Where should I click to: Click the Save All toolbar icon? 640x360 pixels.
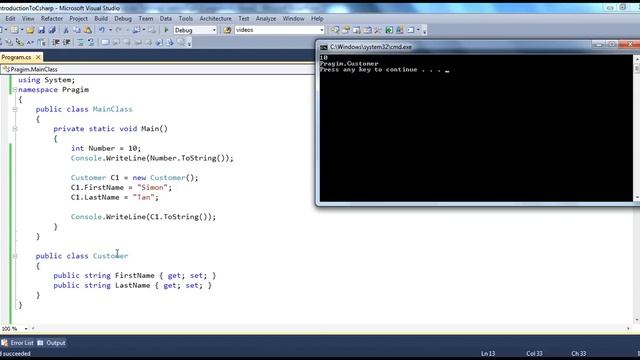[52, 30]
